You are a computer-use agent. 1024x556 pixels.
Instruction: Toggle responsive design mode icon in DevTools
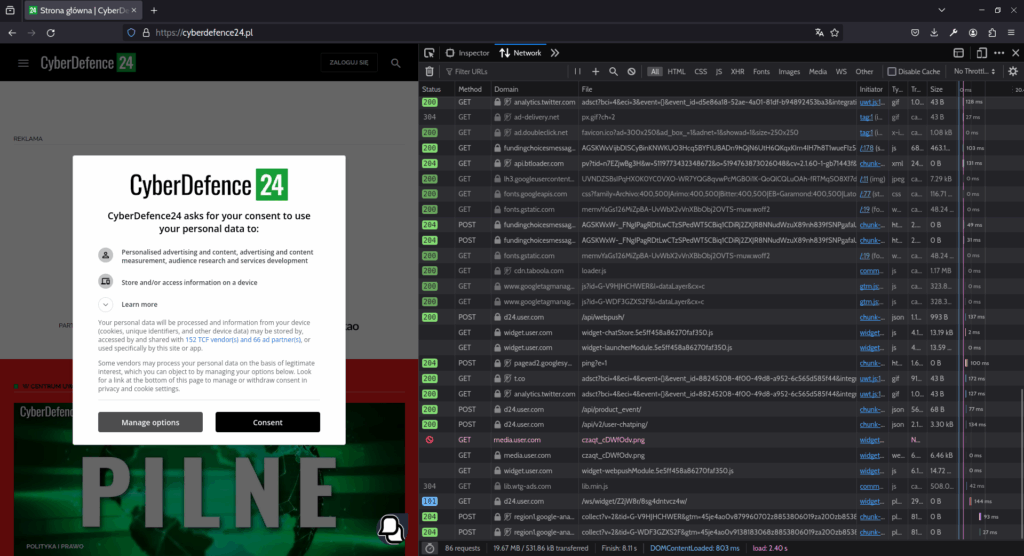coord(981,53)
